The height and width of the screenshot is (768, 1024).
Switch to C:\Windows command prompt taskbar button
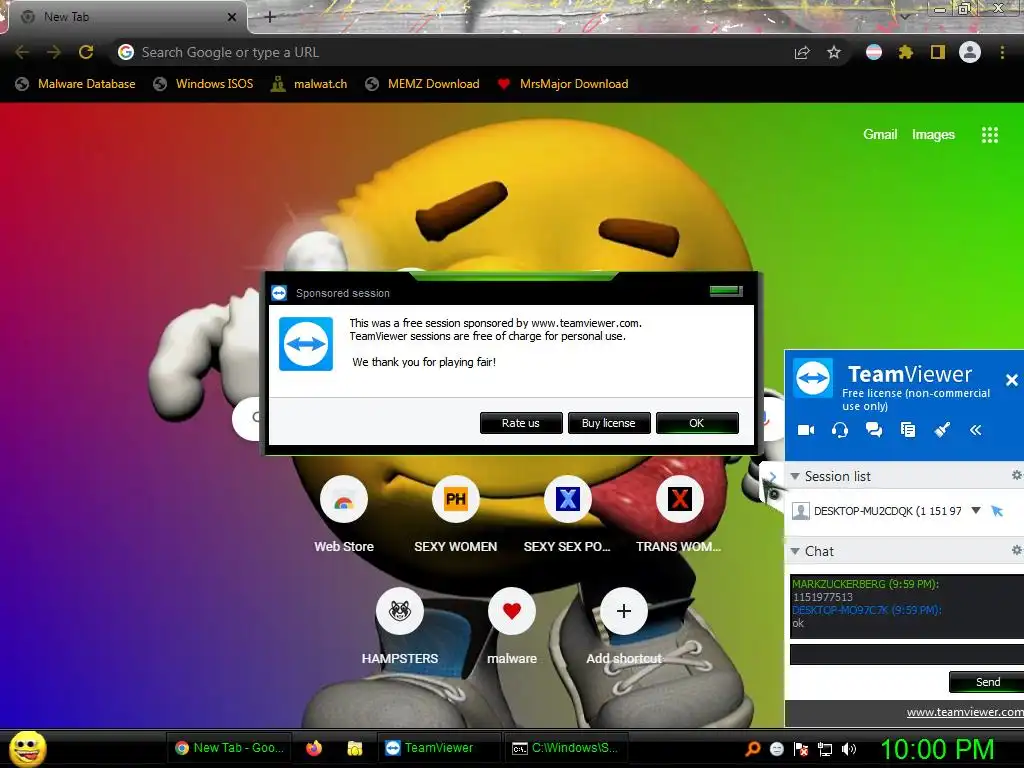coord(566,748)
